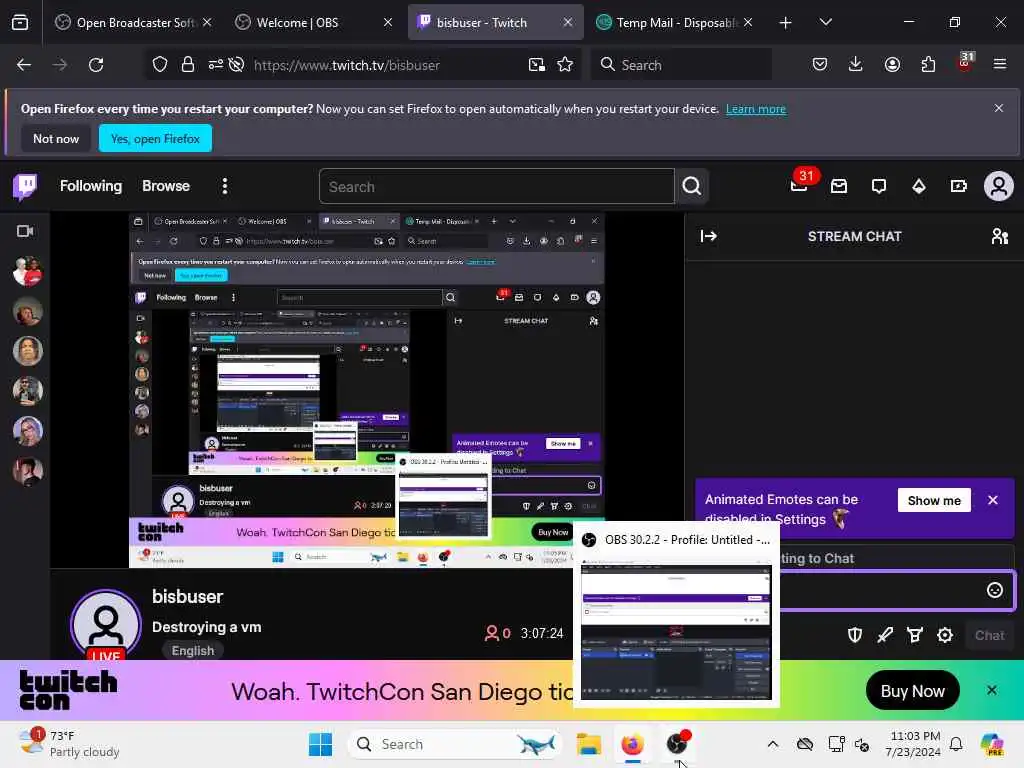The height and width of the screenshot is (768, 1024).
Task: Click Show me for animated emotes
Action: pos(934,500)
